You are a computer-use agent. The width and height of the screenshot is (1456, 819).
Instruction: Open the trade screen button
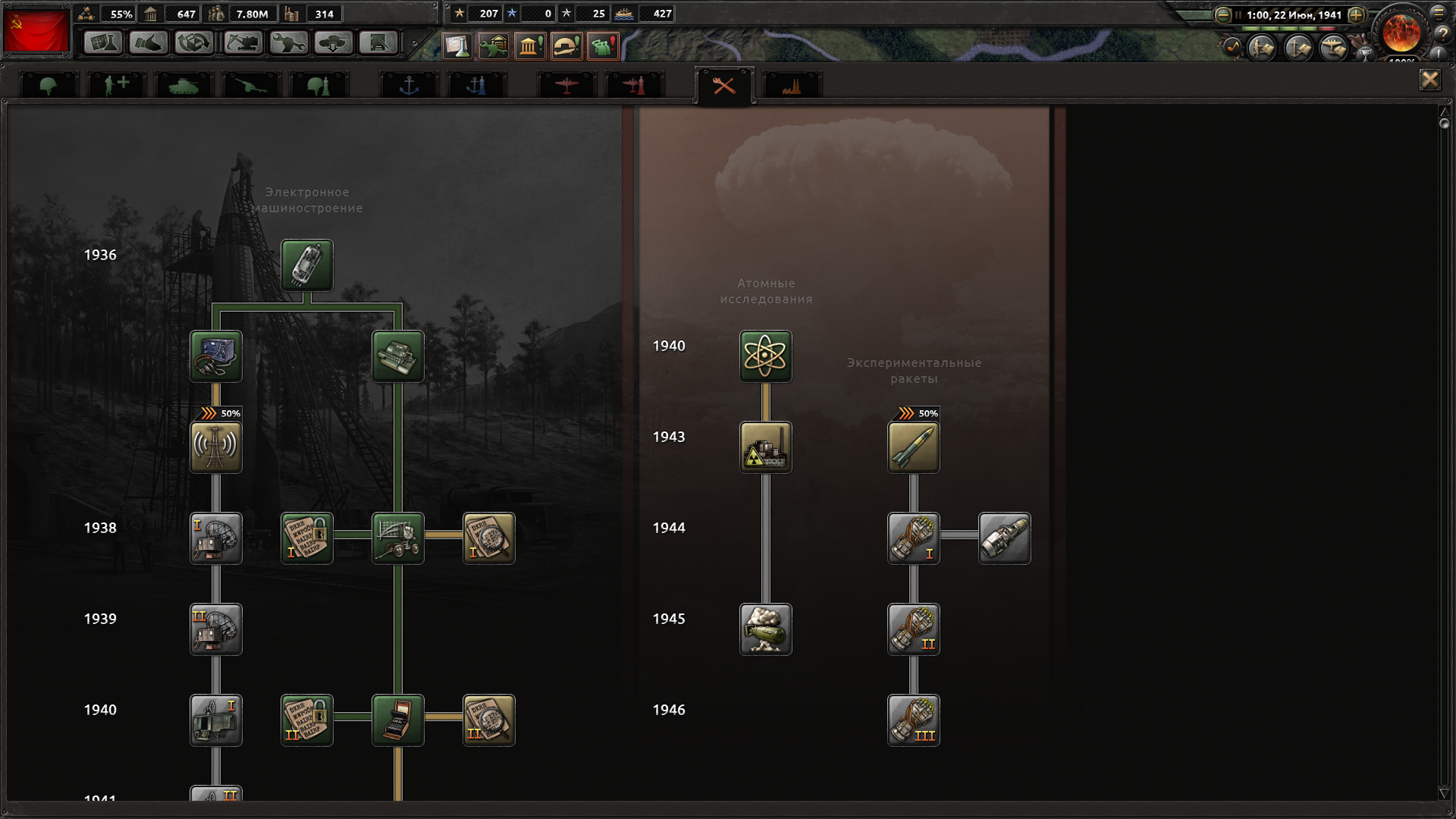tap(194, 43)
